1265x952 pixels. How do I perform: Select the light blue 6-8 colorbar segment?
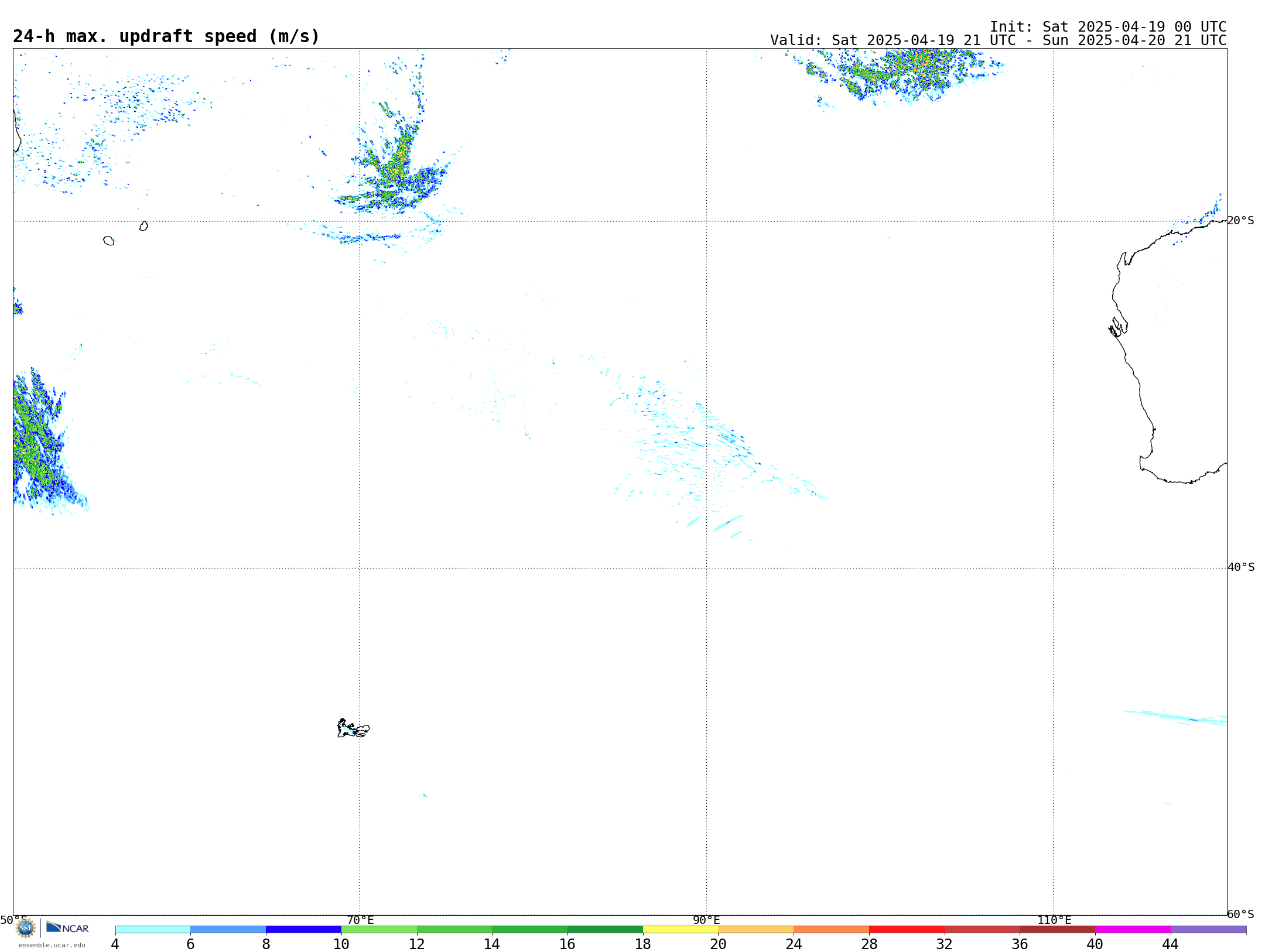point(228,929)
